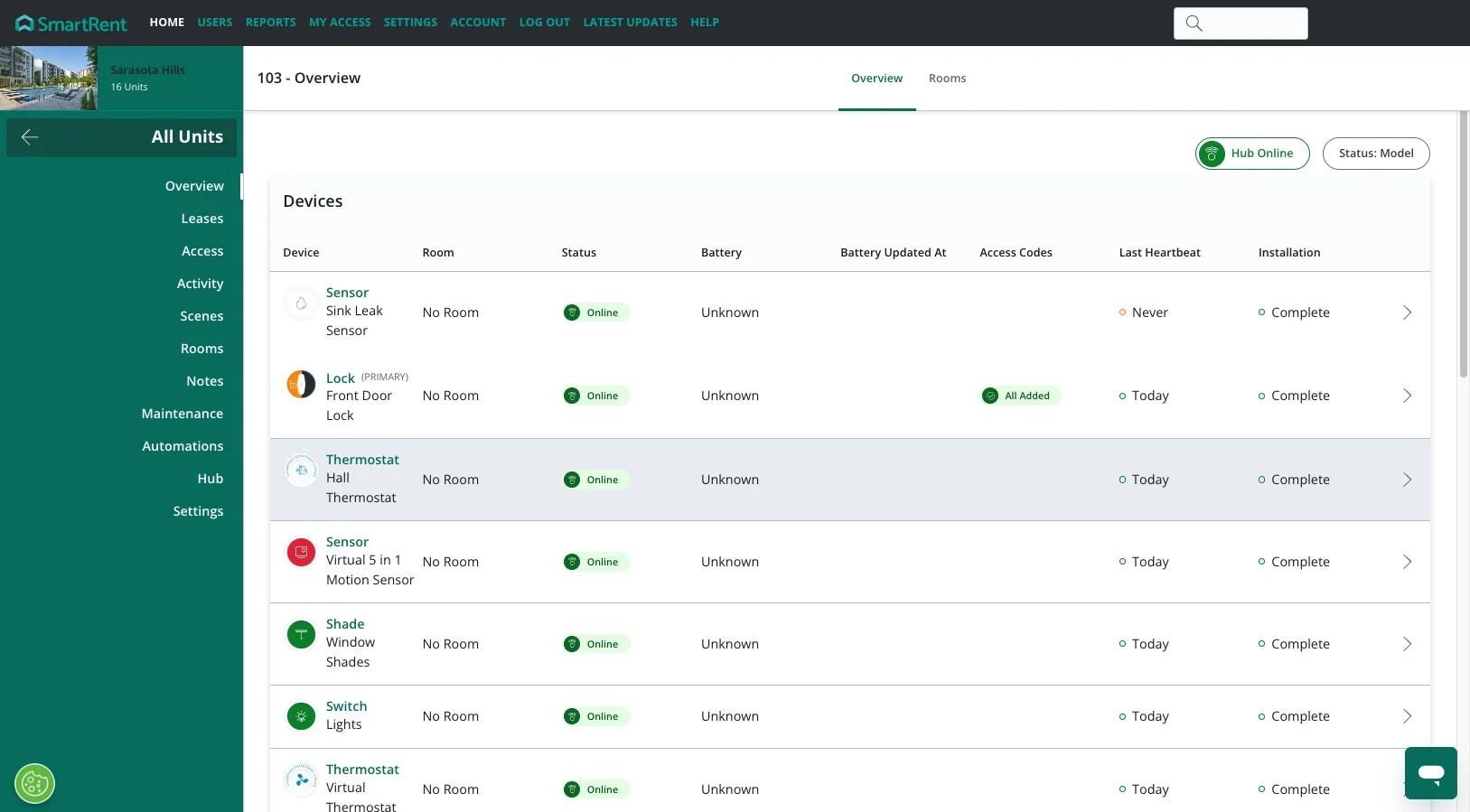
Task: Click Online status badge for Front Door Lock
Action: [x=595, y=396]
